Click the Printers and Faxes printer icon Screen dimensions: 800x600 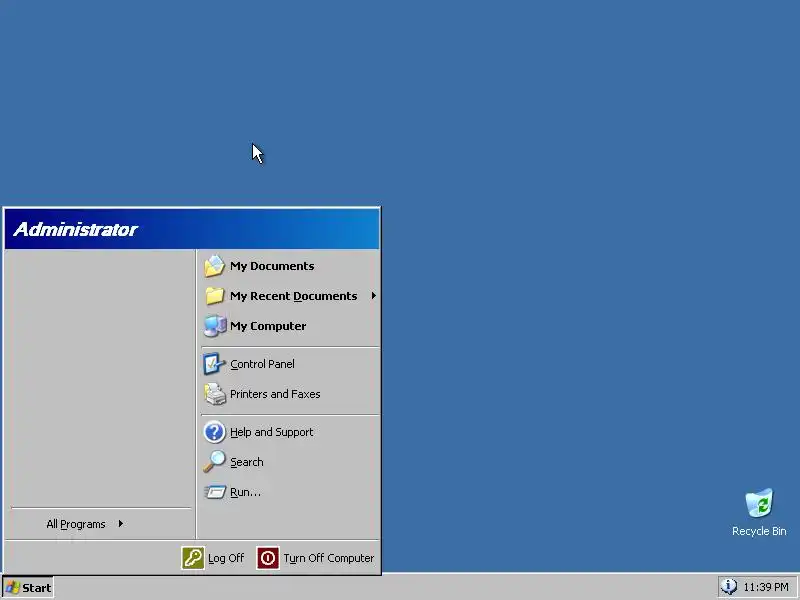coord(214,394)
